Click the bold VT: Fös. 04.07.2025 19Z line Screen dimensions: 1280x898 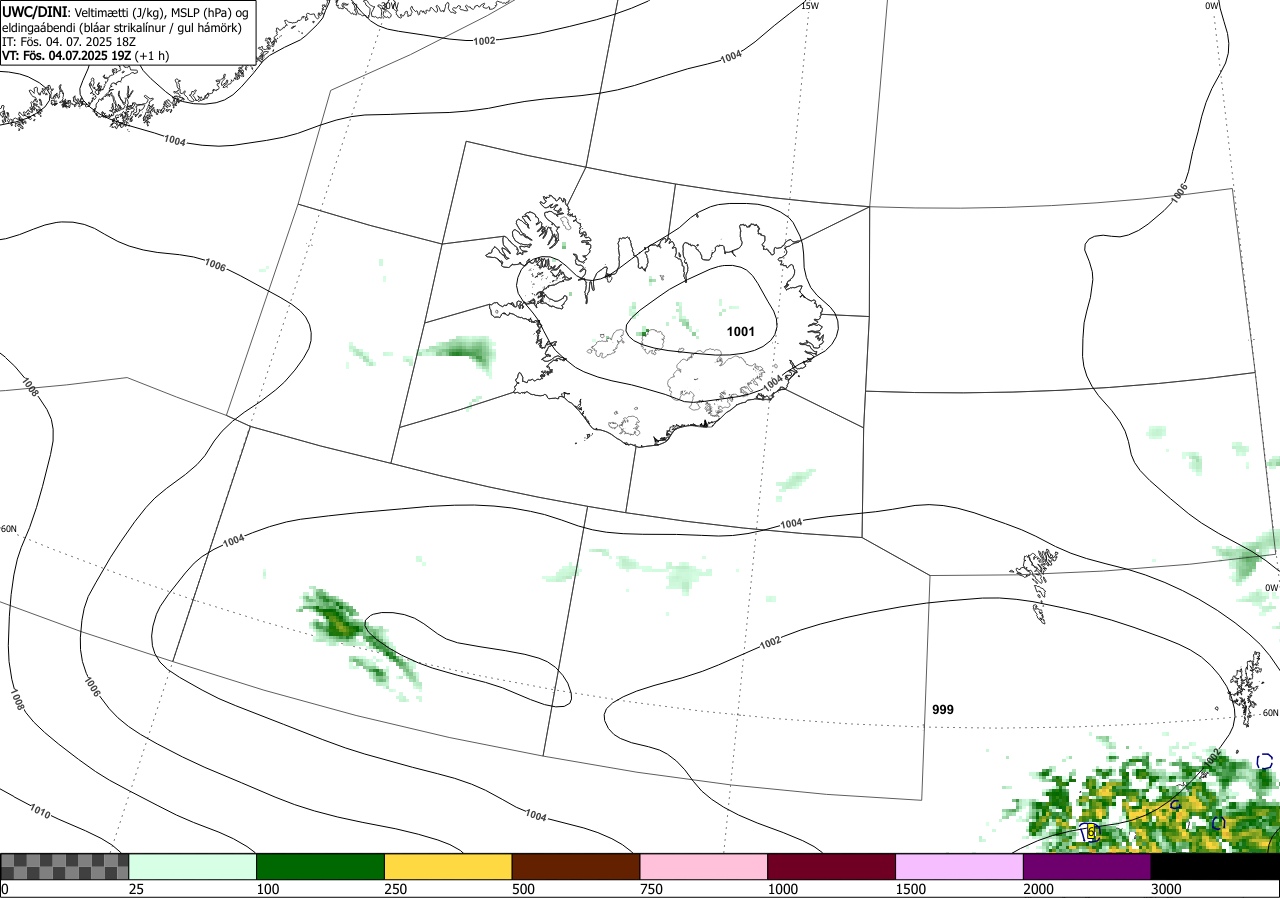pos(85,56)
